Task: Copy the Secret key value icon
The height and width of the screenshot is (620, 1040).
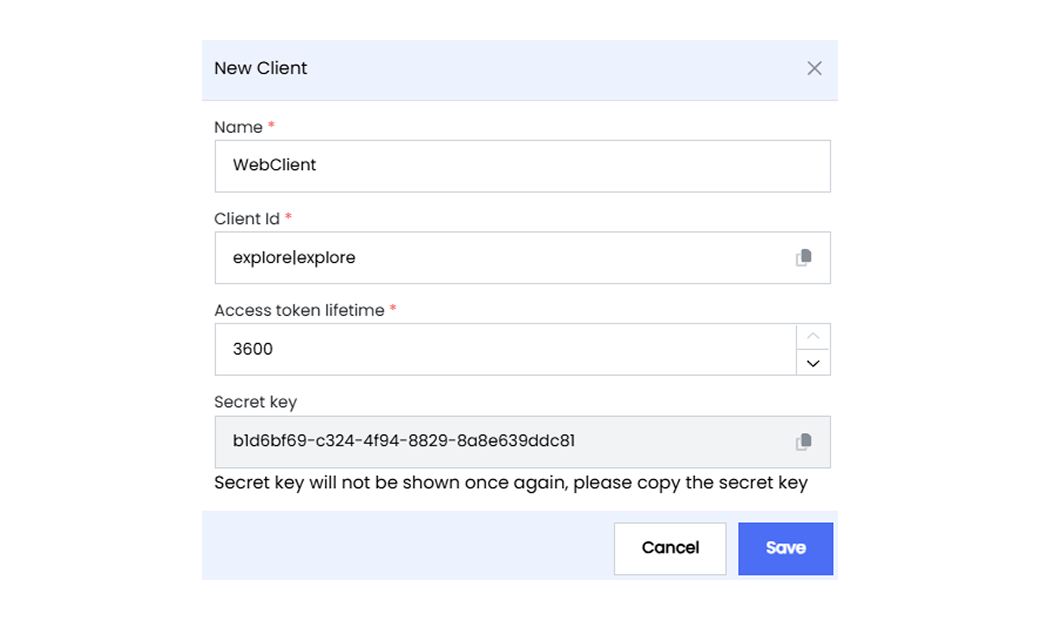Action: [x=803, y=442]
